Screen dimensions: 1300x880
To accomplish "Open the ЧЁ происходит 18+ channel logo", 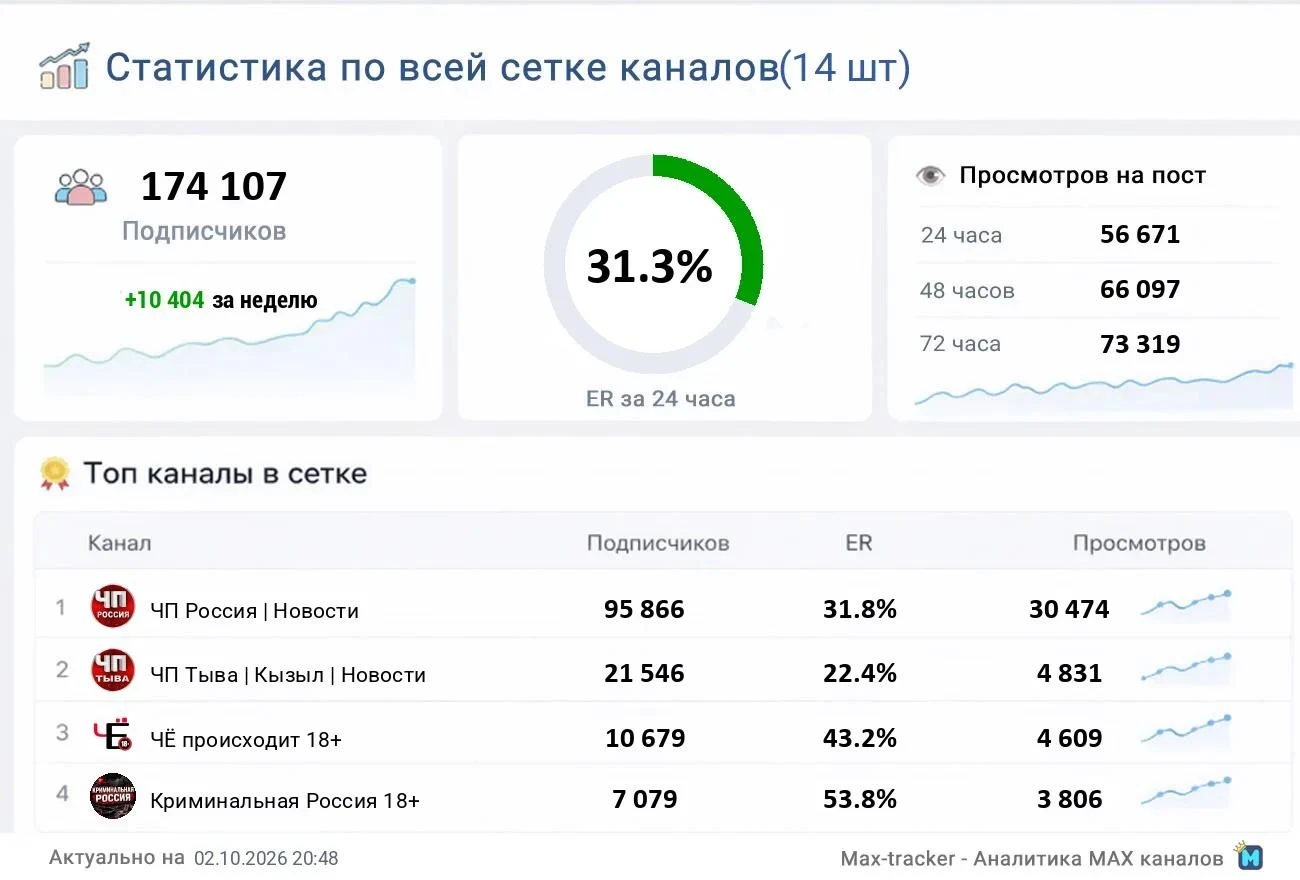I will click(x=112, y=734).
